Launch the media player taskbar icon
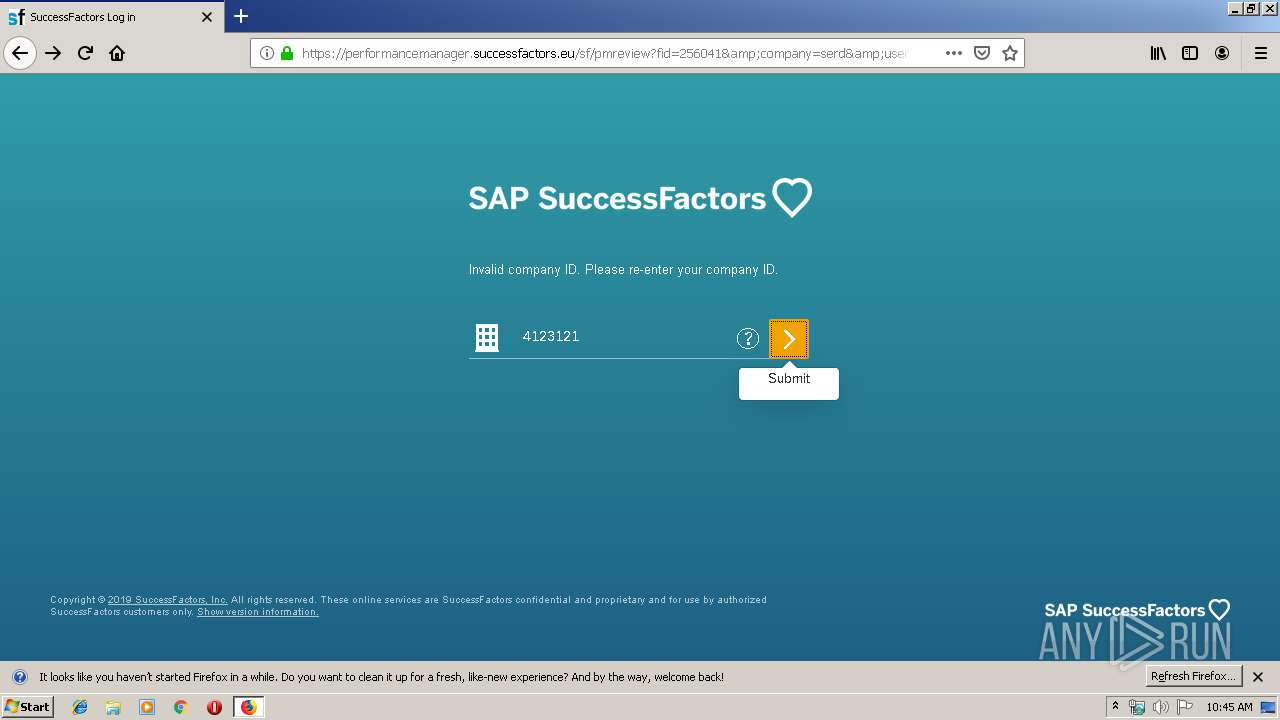Screen dimensions: 1280x720 [x=147, y=707]
